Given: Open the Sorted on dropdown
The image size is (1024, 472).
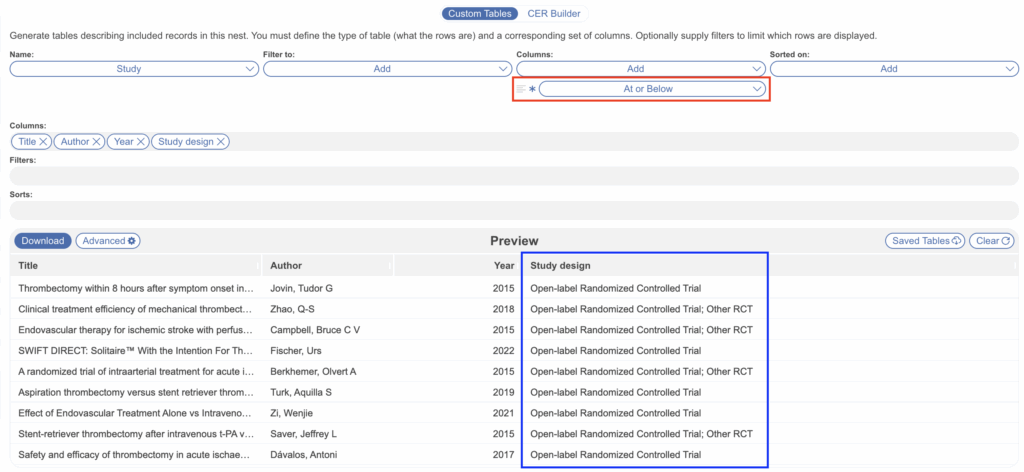Looking at the screenshot, I should click(894, 69).
